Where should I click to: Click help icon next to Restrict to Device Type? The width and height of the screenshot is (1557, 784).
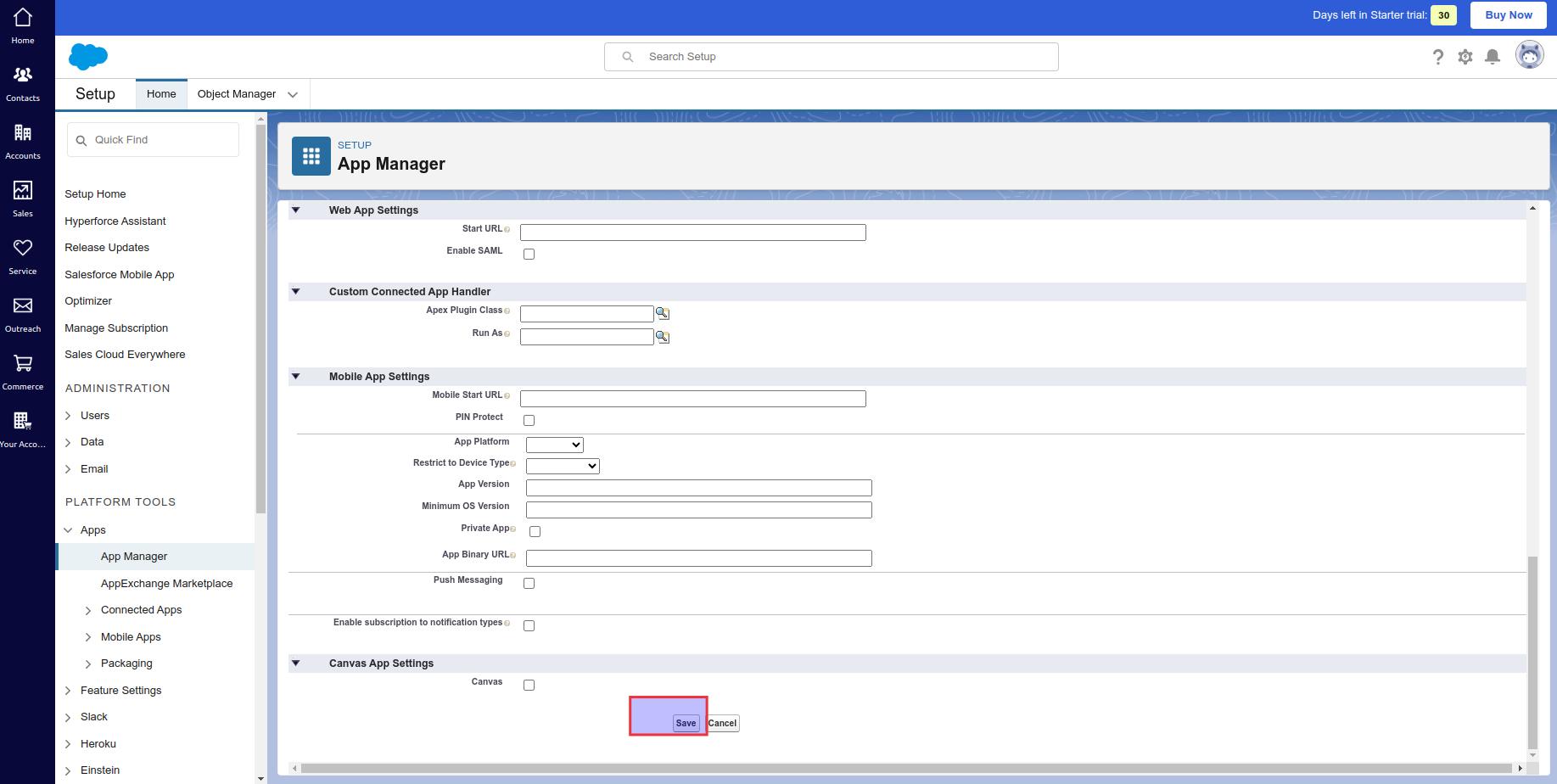(x=513, y=464)
